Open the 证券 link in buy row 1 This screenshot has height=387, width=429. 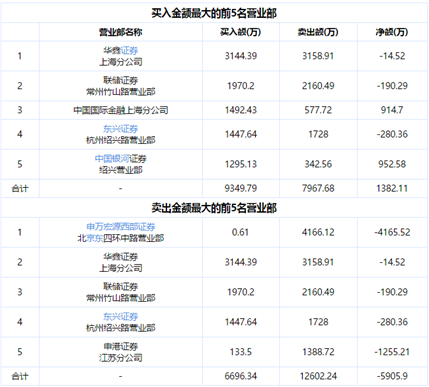pos(129,51)
